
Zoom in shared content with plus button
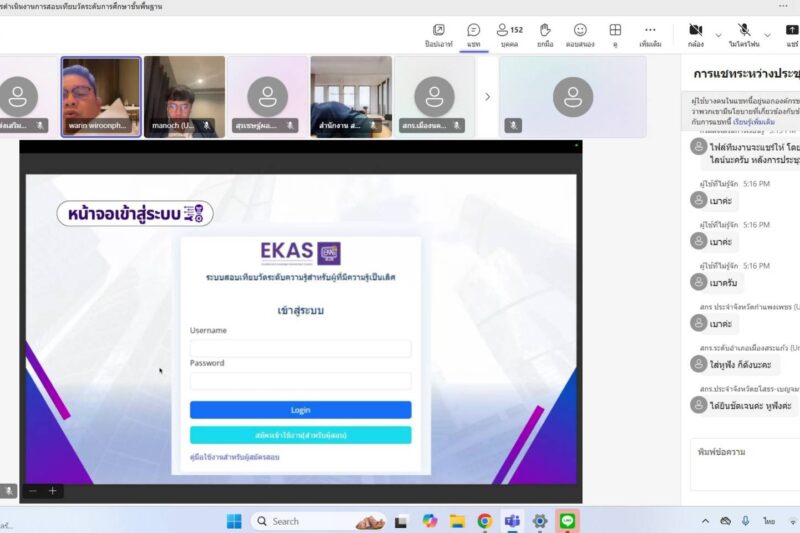click(53, 491)
